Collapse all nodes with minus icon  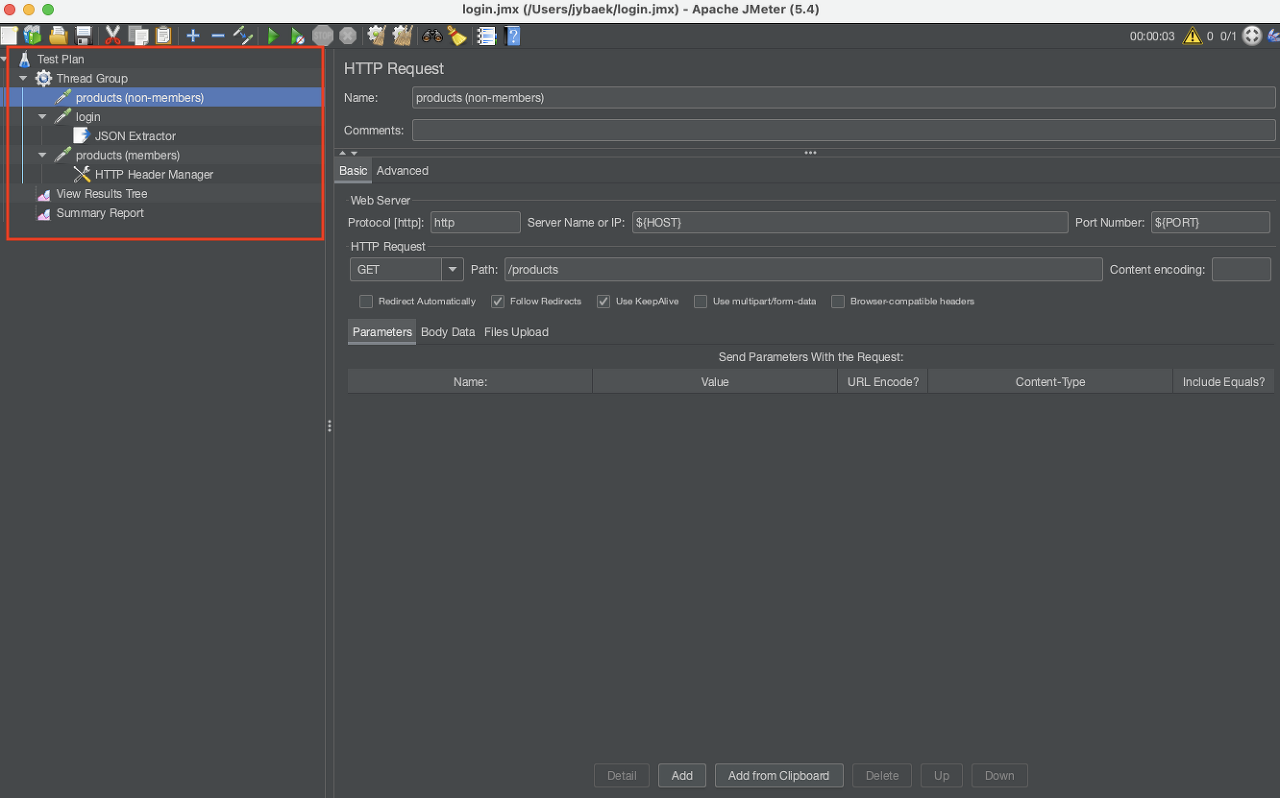218,36
